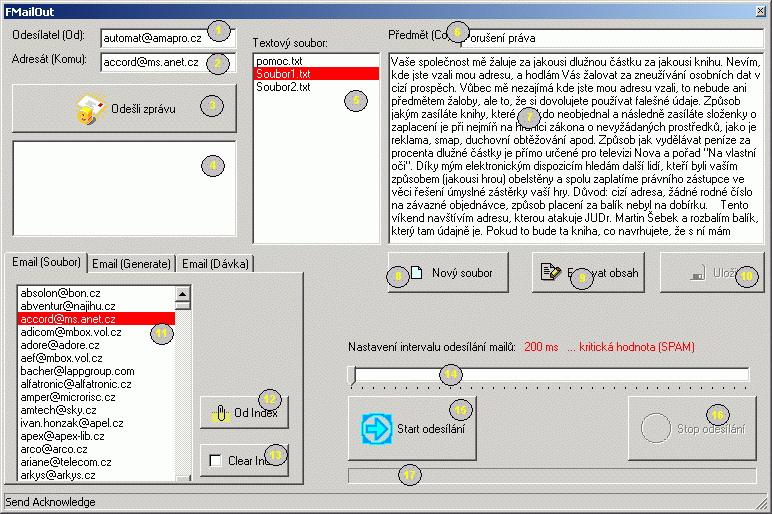Select arkys@arkys.cz in the email list
The height and width of the screenshot is (514, 772).
click(x=96, y=475)
